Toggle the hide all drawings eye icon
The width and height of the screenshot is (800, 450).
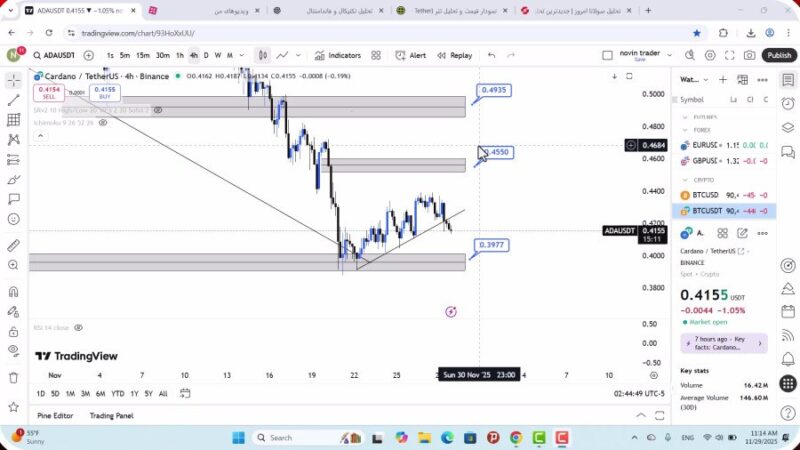(x=13, y=350)
